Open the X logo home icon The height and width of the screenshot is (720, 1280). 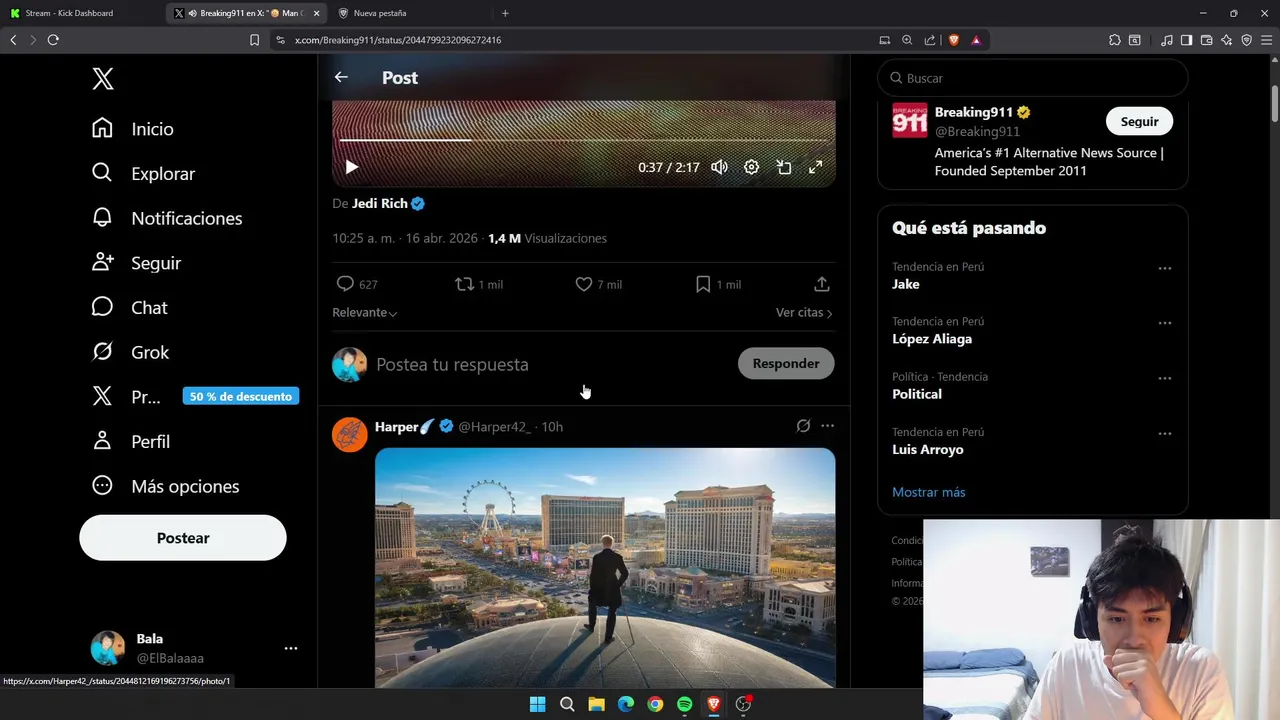point(103,79)
